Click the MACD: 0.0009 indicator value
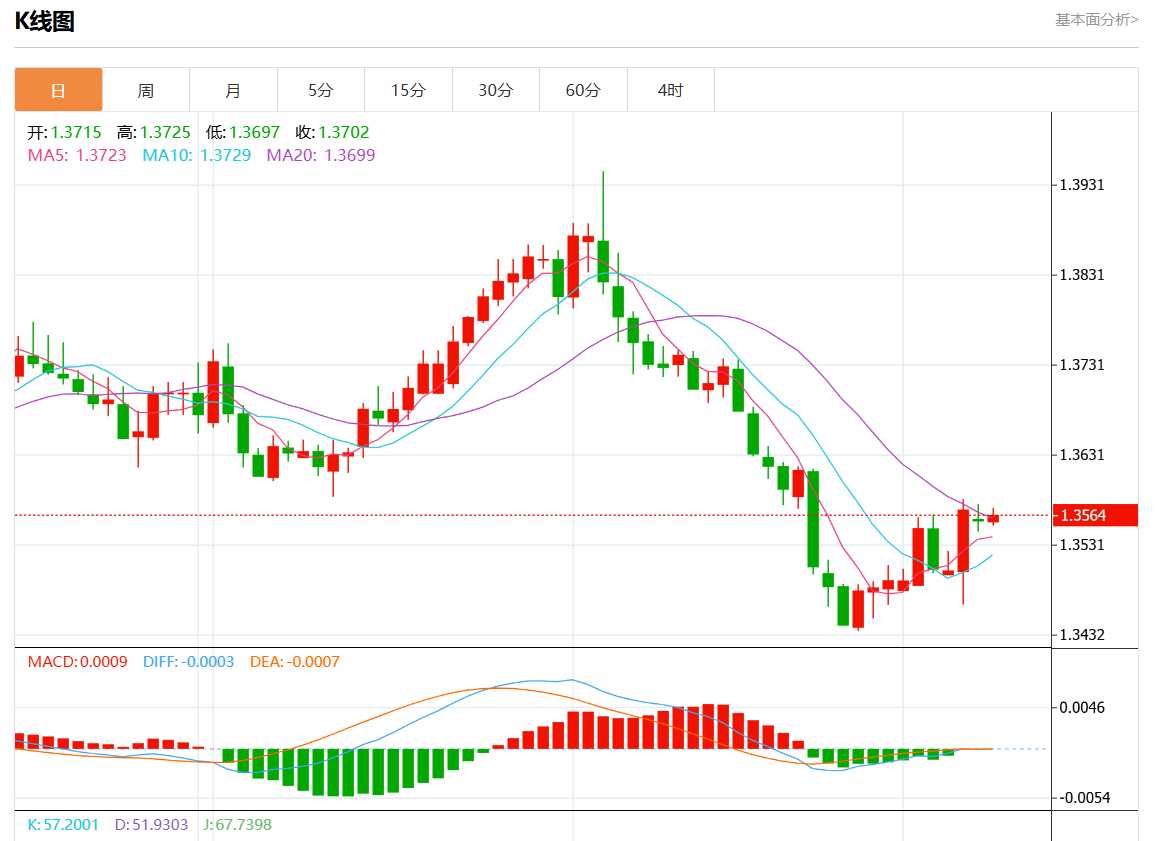 tap(77, 662)
